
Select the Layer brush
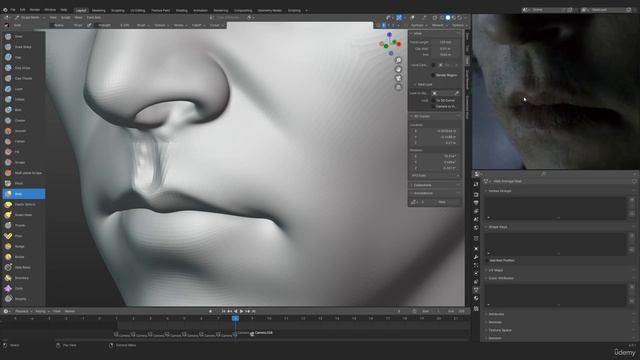24,89
